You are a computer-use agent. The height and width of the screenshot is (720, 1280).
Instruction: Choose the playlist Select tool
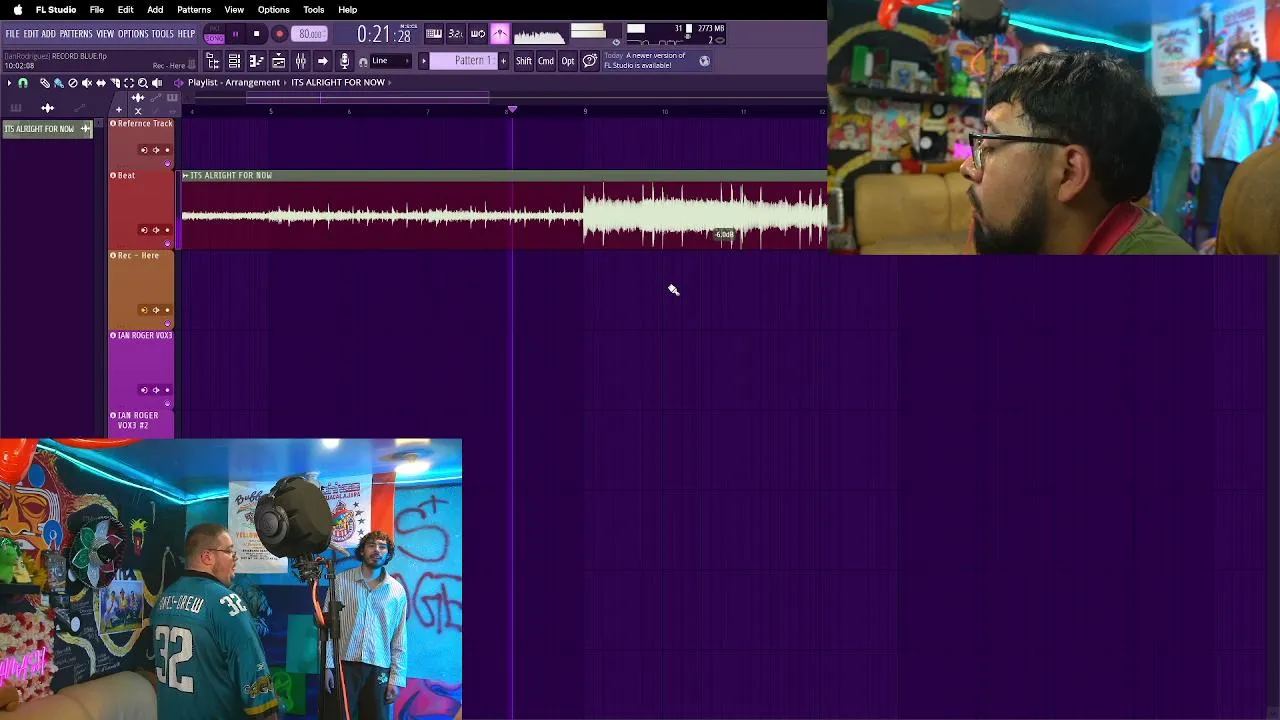[129, 83]
